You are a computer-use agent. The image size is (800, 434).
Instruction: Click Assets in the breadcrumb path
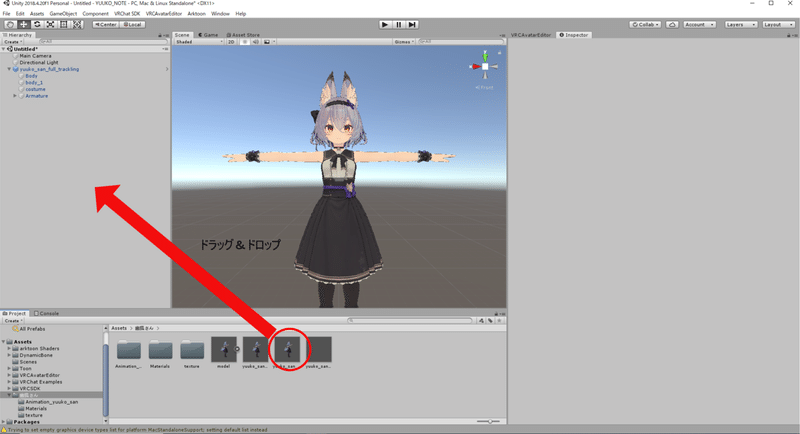click(x=119, y=328)
